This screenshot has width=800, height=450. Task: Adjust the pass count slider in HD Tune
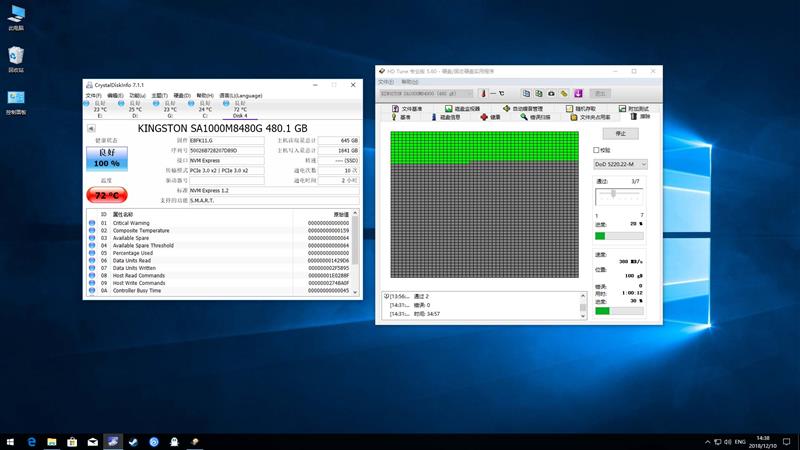pyautogui.click(x=614, y=193)
